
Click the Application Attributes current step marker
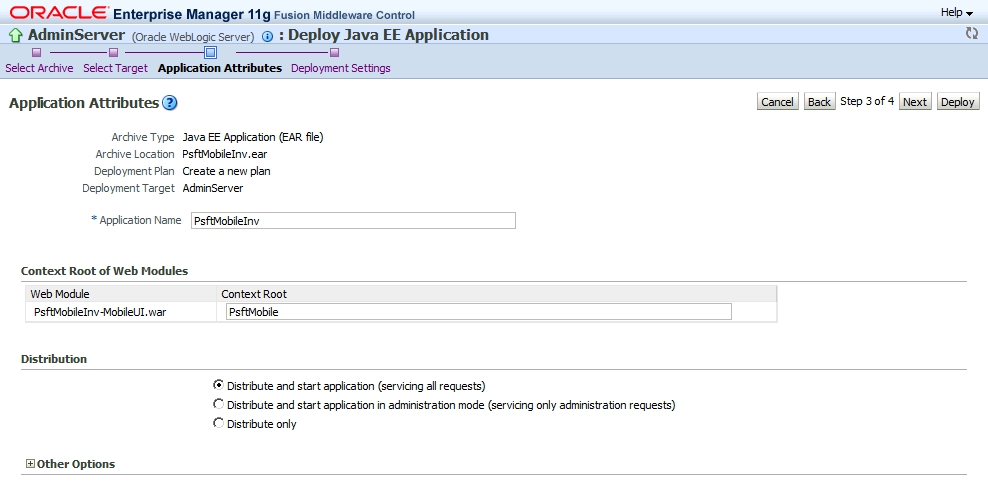[x=211, y=52]
